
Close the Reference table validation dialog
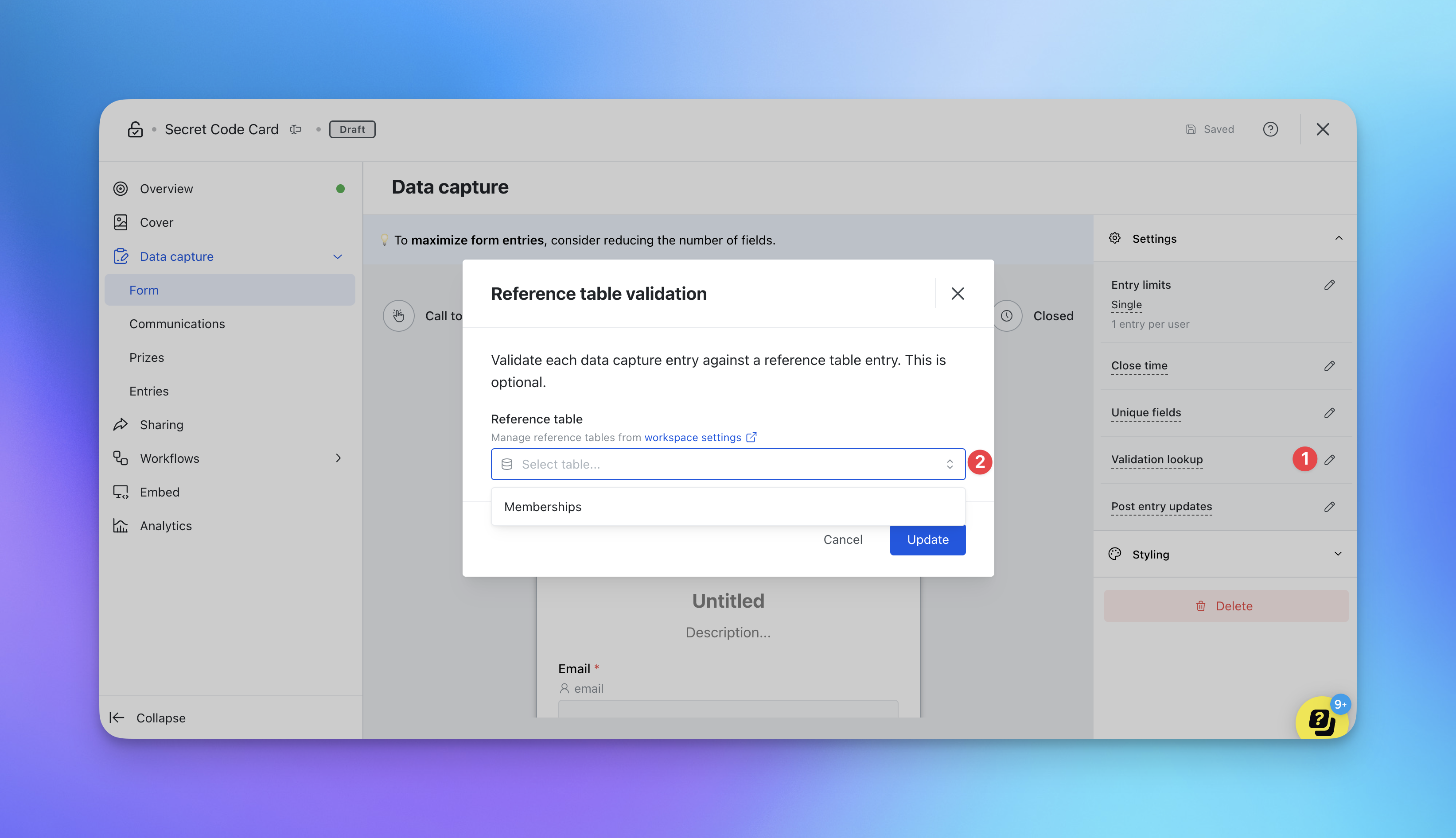(958, 294)
